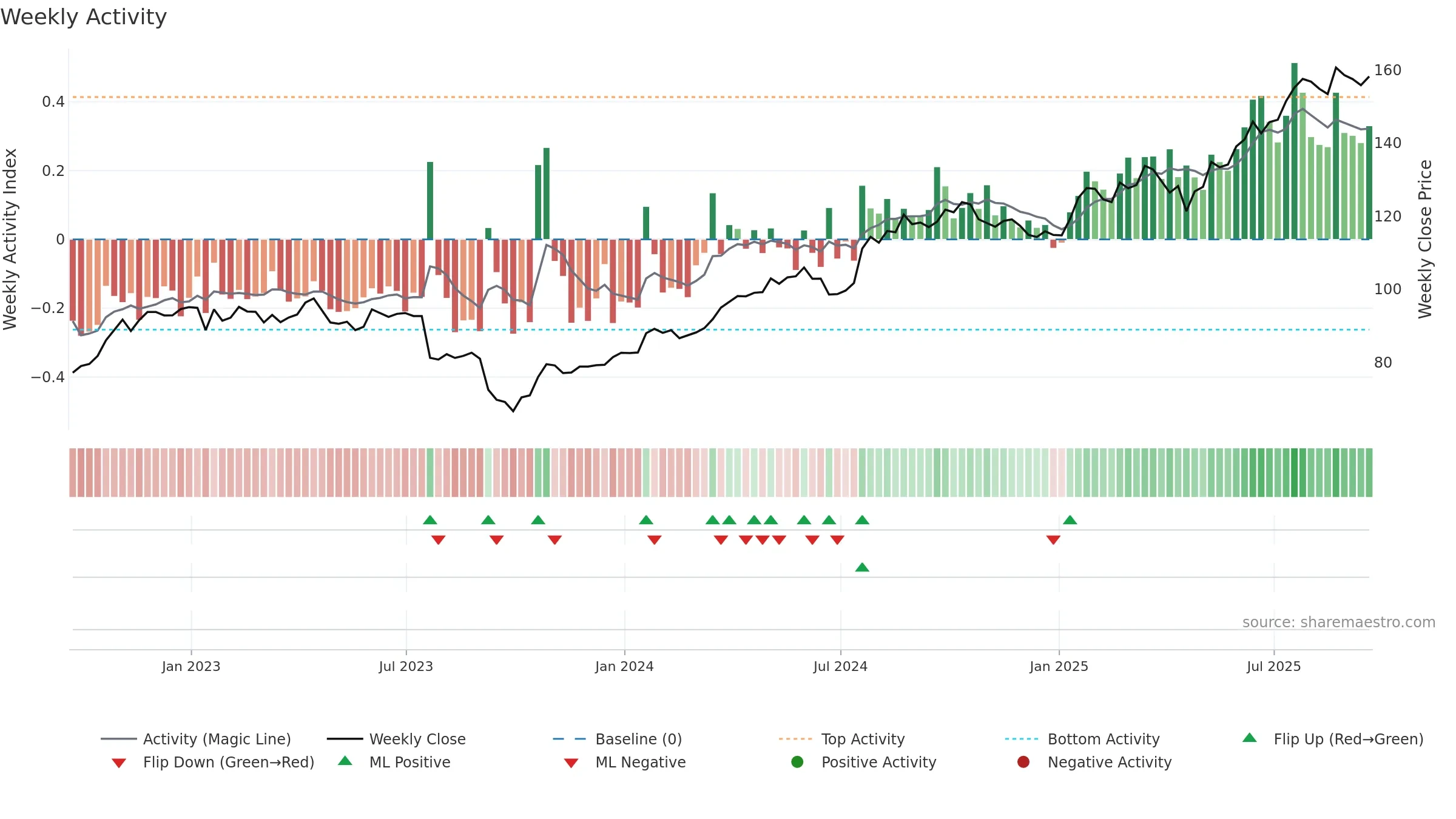Click the 0.2 activity axis tick
This screenshot has width=1456, height=819.
point(53,171)
